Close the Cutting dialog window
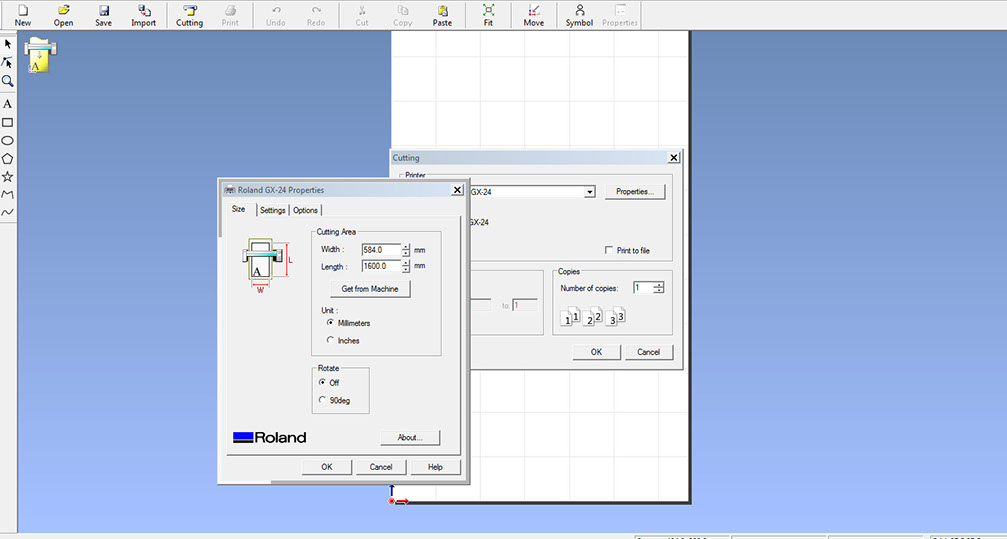Screen dimensions: 1007x539 pyautogui.click(x=674, y=157)
